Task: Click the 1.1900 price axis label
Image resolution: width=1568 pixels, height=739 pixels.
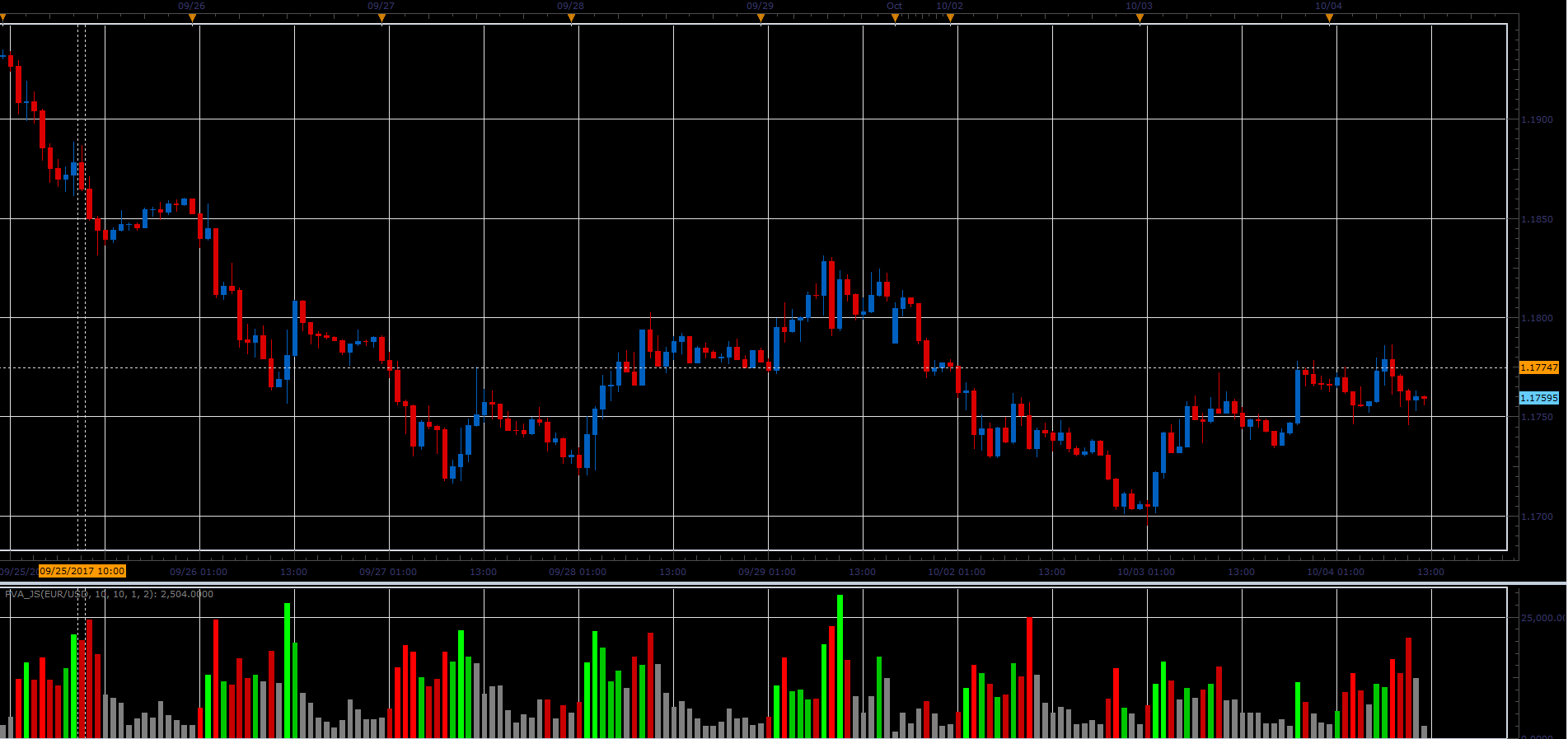Action: coord(1537,119)
